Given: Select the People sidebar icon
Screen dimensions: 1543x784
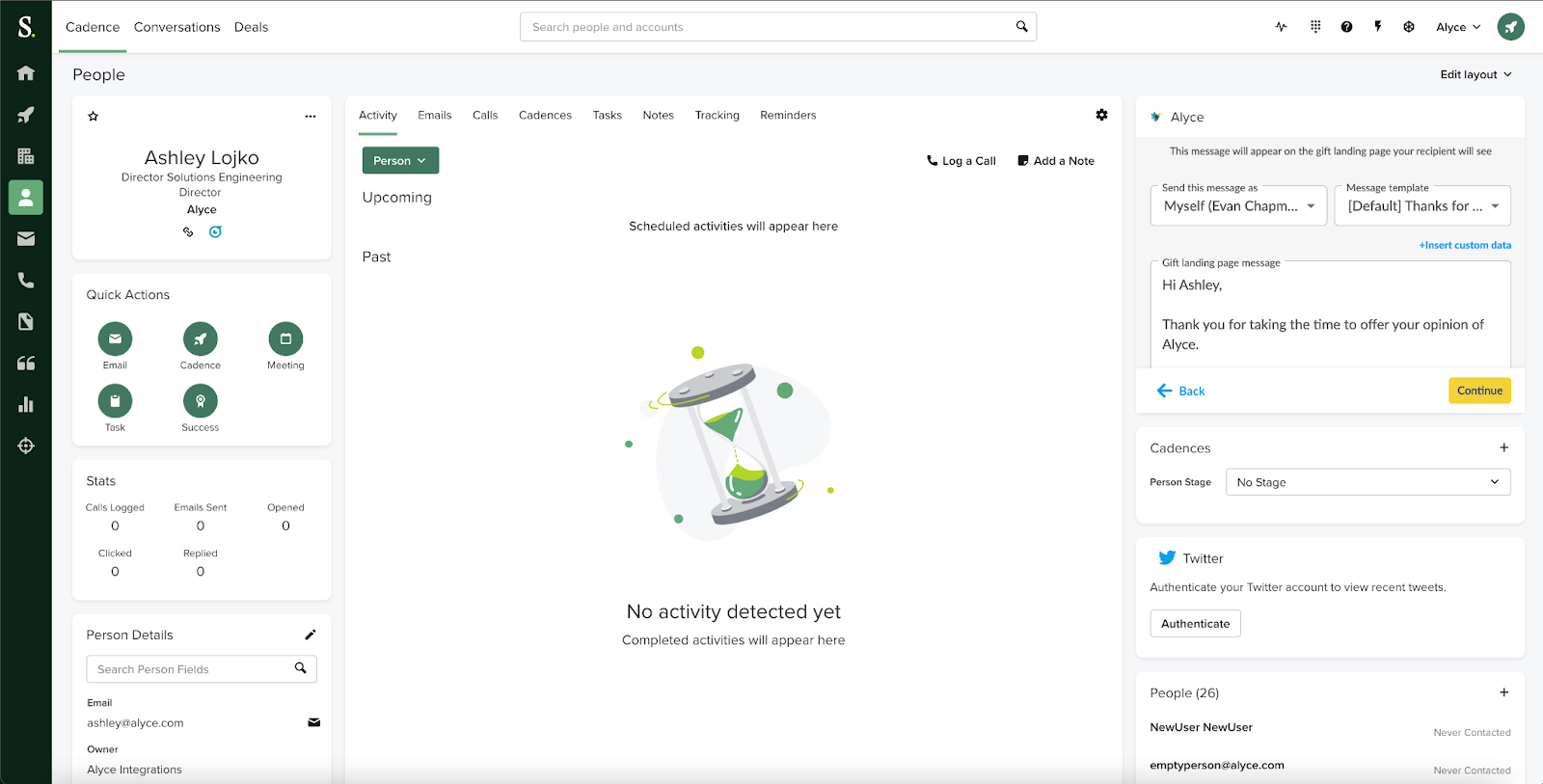Looking at the screenshot, I should click(26, 198).
